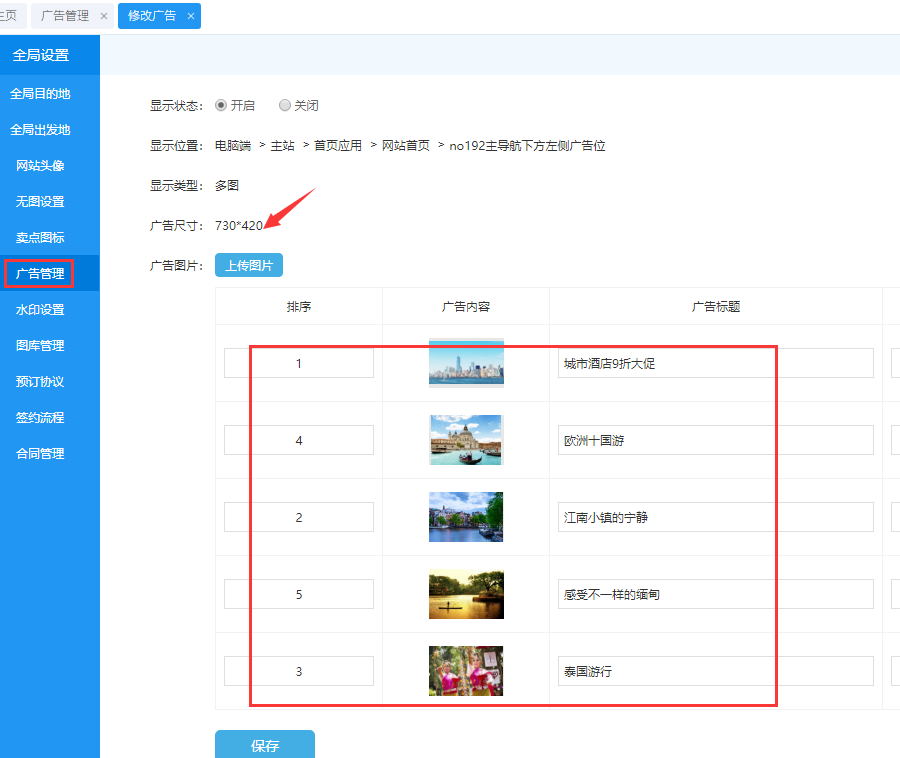Select the 关闭 radio button
900x758 pixels.
[285, 105]
